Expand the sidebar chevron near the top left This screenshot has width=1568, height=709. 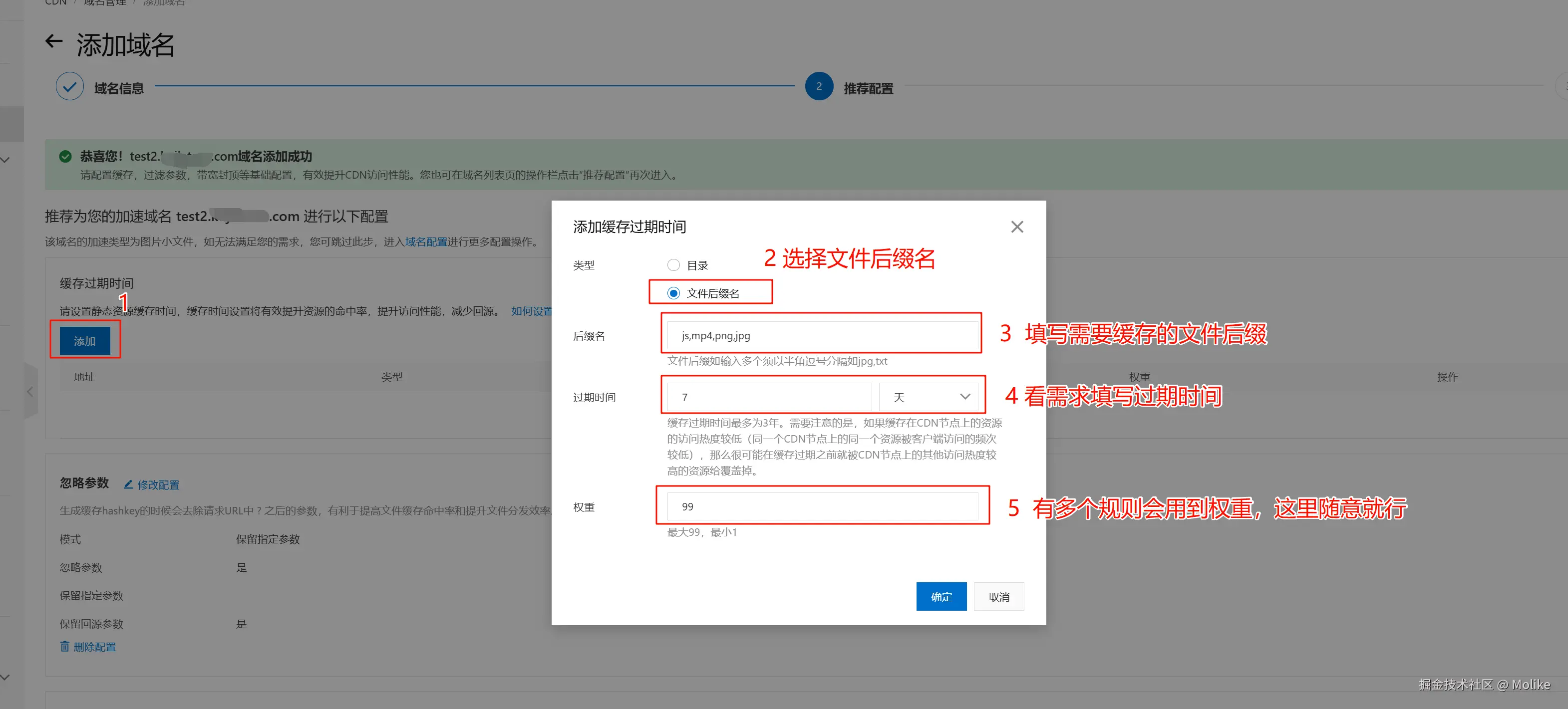pos(5,160)
